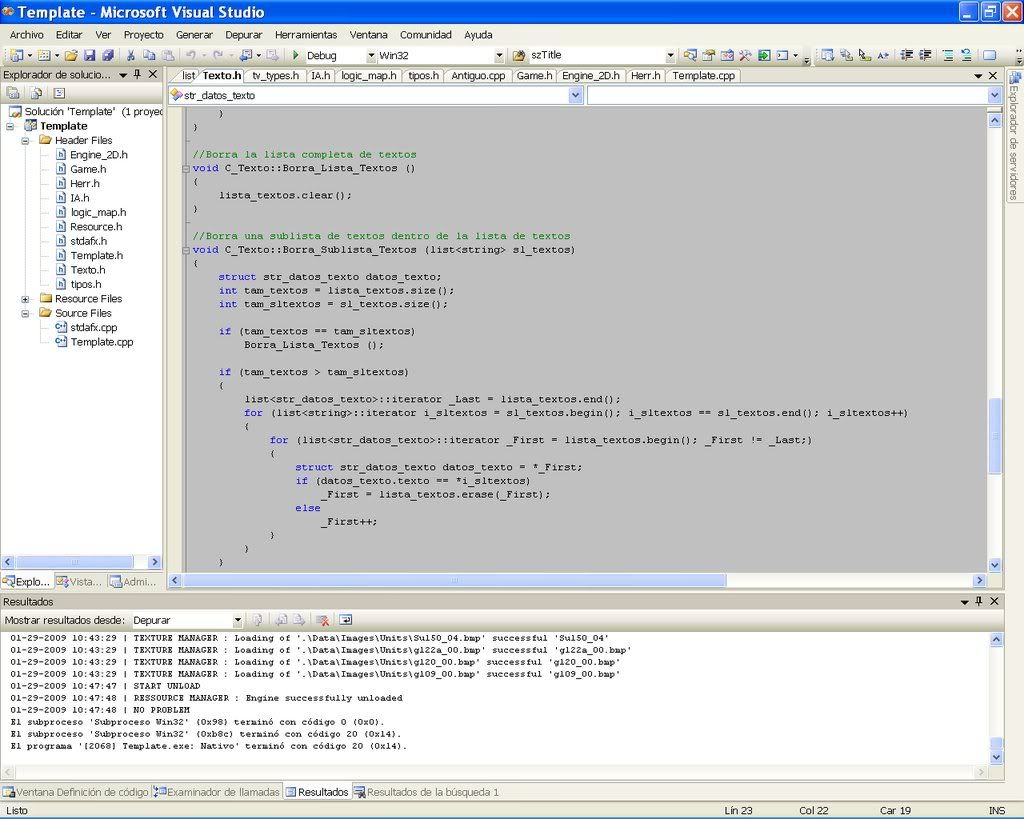Image resolution: width=1024 pixels, height=819 pixels.
Task: Toggle auto-hide pin of Resultados panel
Action: [x=978, y=602]
